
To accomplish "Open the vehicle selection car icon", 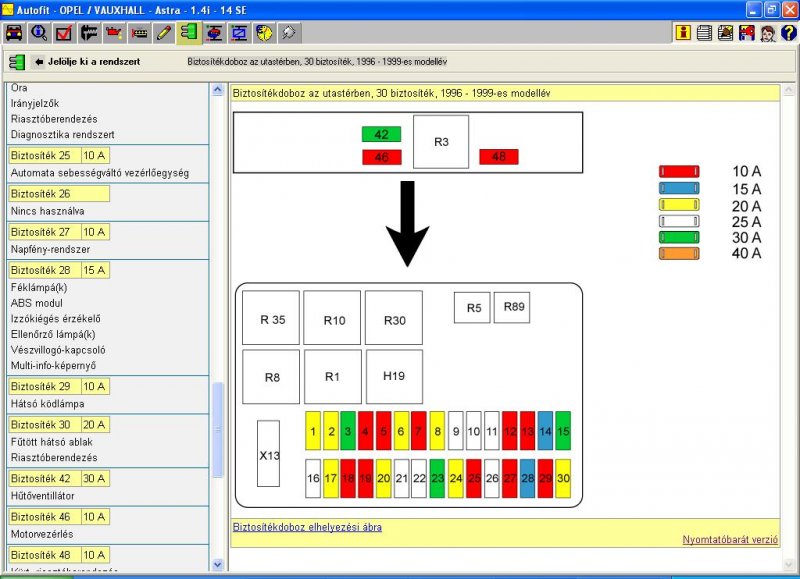I will coord(14,33).
